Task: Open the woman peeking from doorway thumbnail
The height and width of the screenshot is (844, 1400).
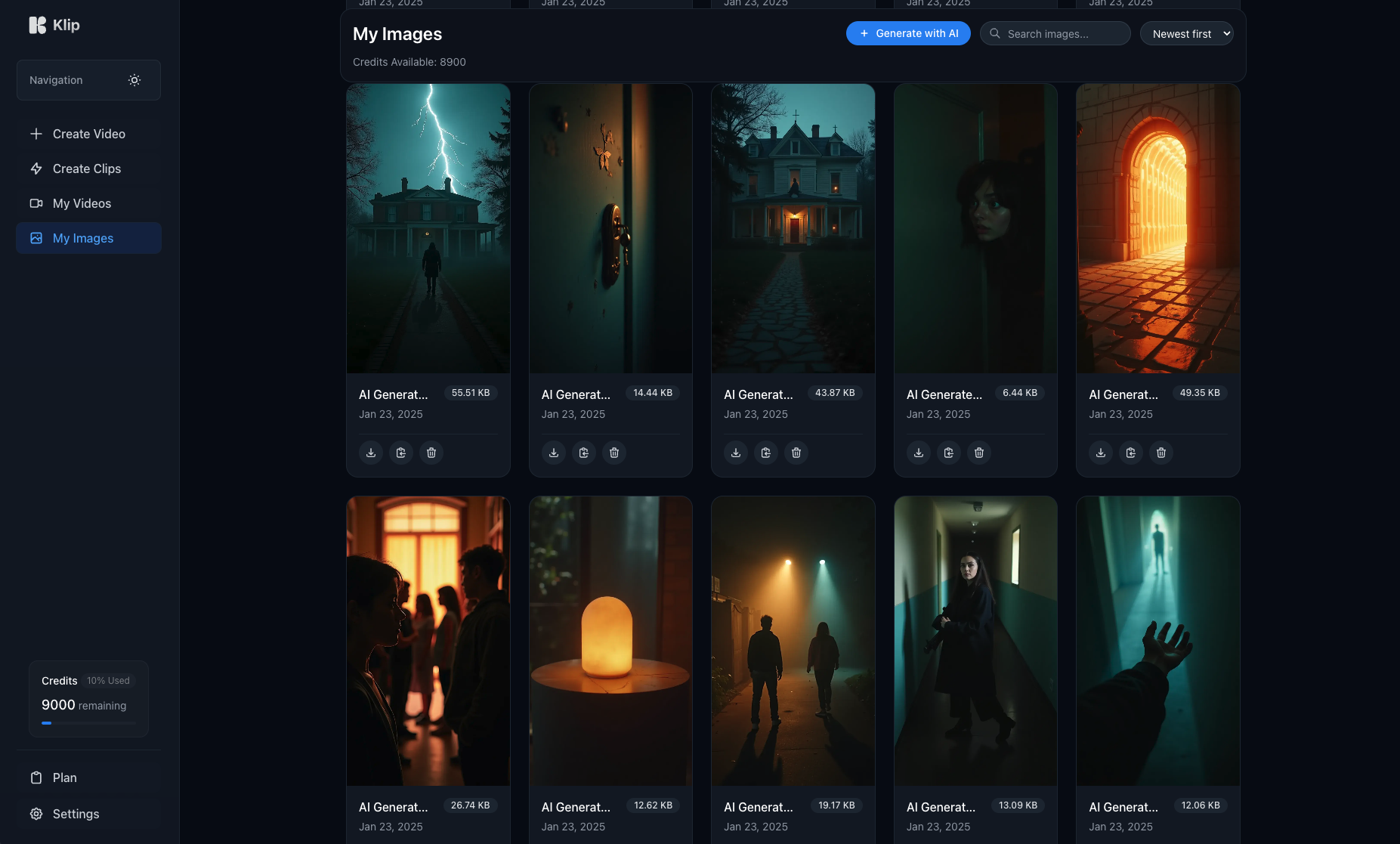Action: point(975,228)
